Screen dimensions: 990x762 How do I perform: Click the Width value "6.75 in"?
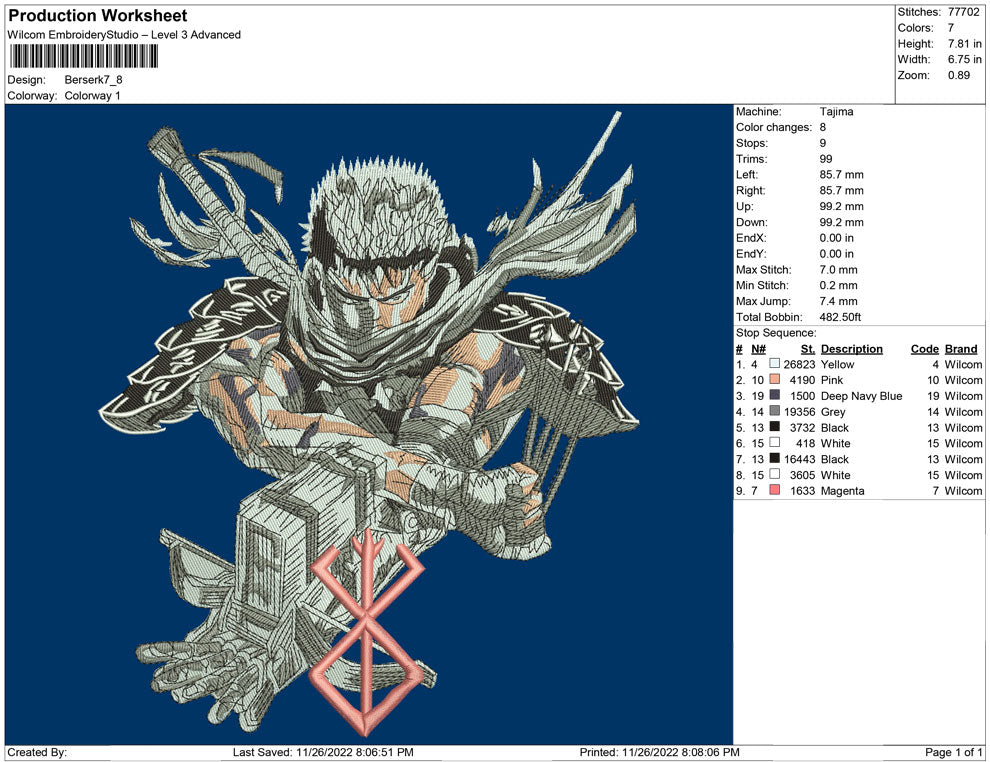click(964, 59)
